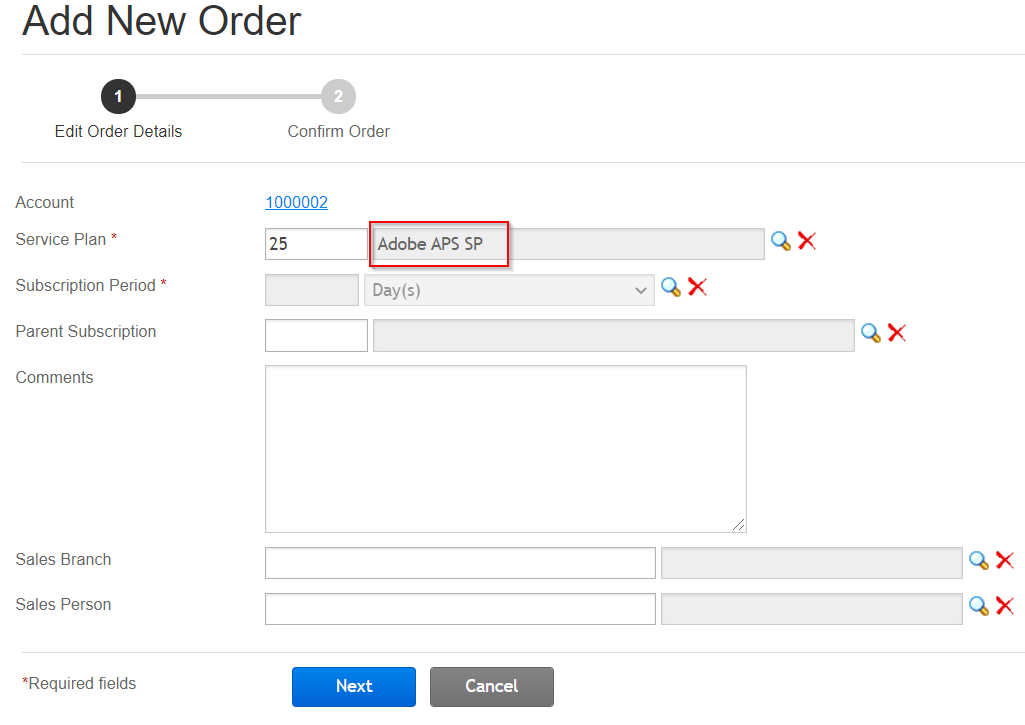Click the Edit Order Details step label

118,131
